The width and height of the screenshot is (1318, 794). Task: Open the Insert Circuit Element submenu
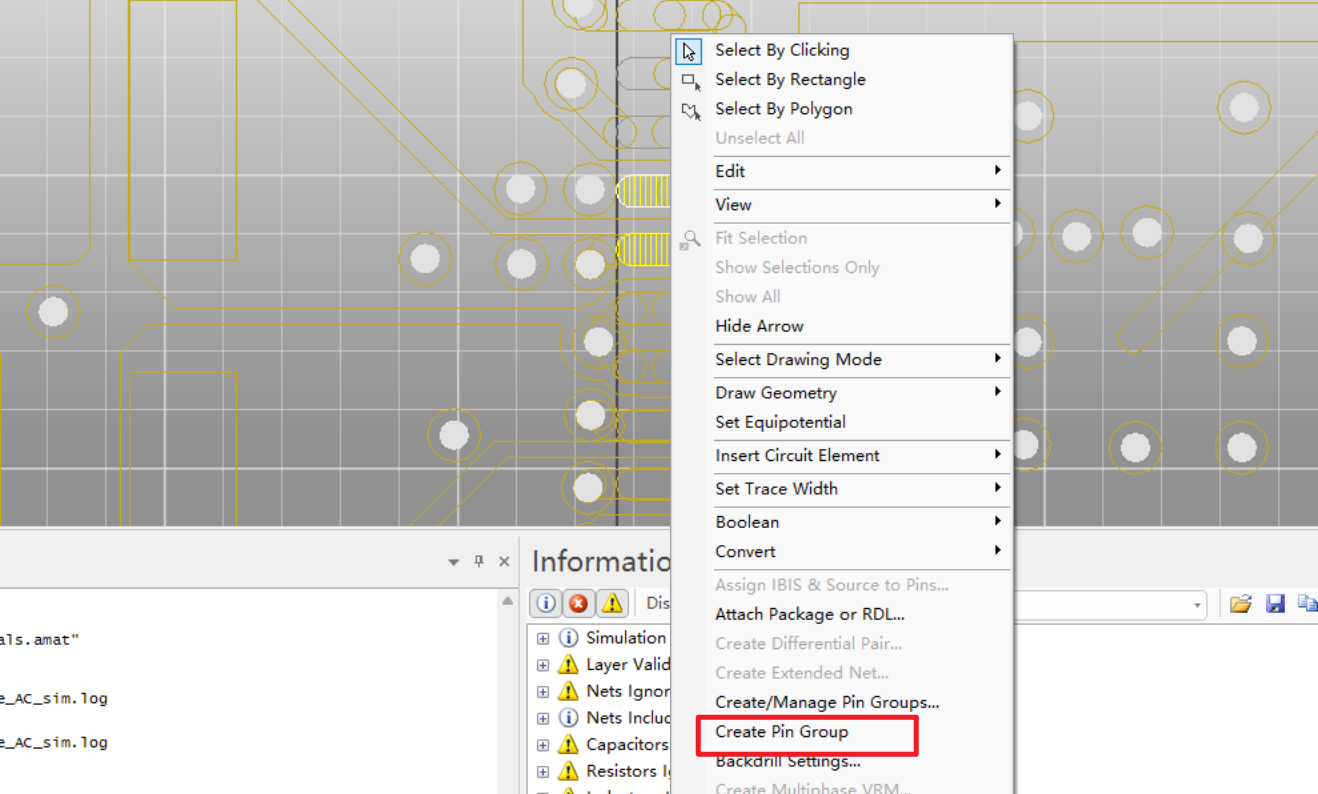pos(842,455)
